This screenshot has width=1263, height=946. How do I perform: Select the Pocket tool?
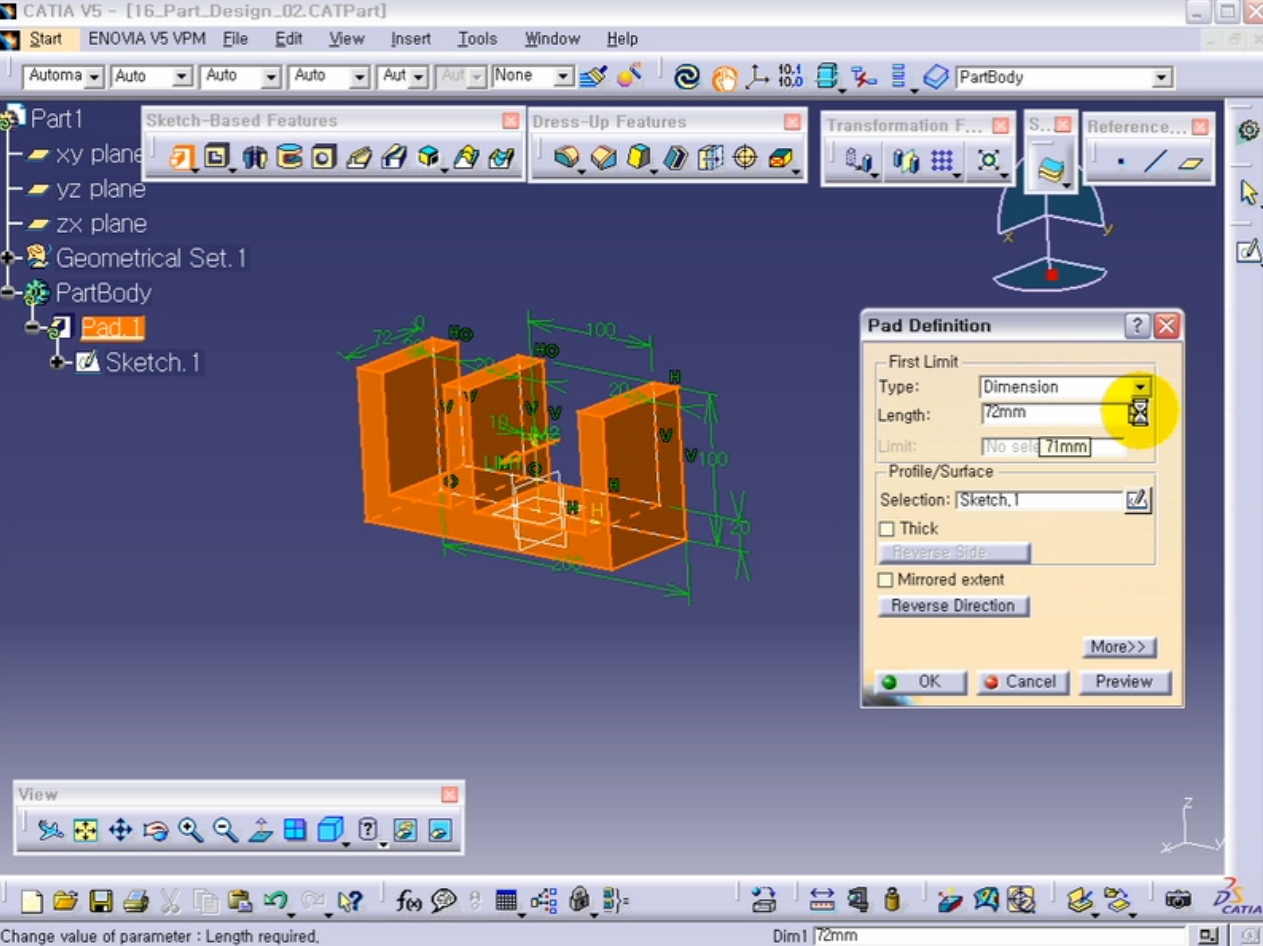coord(216,156)
